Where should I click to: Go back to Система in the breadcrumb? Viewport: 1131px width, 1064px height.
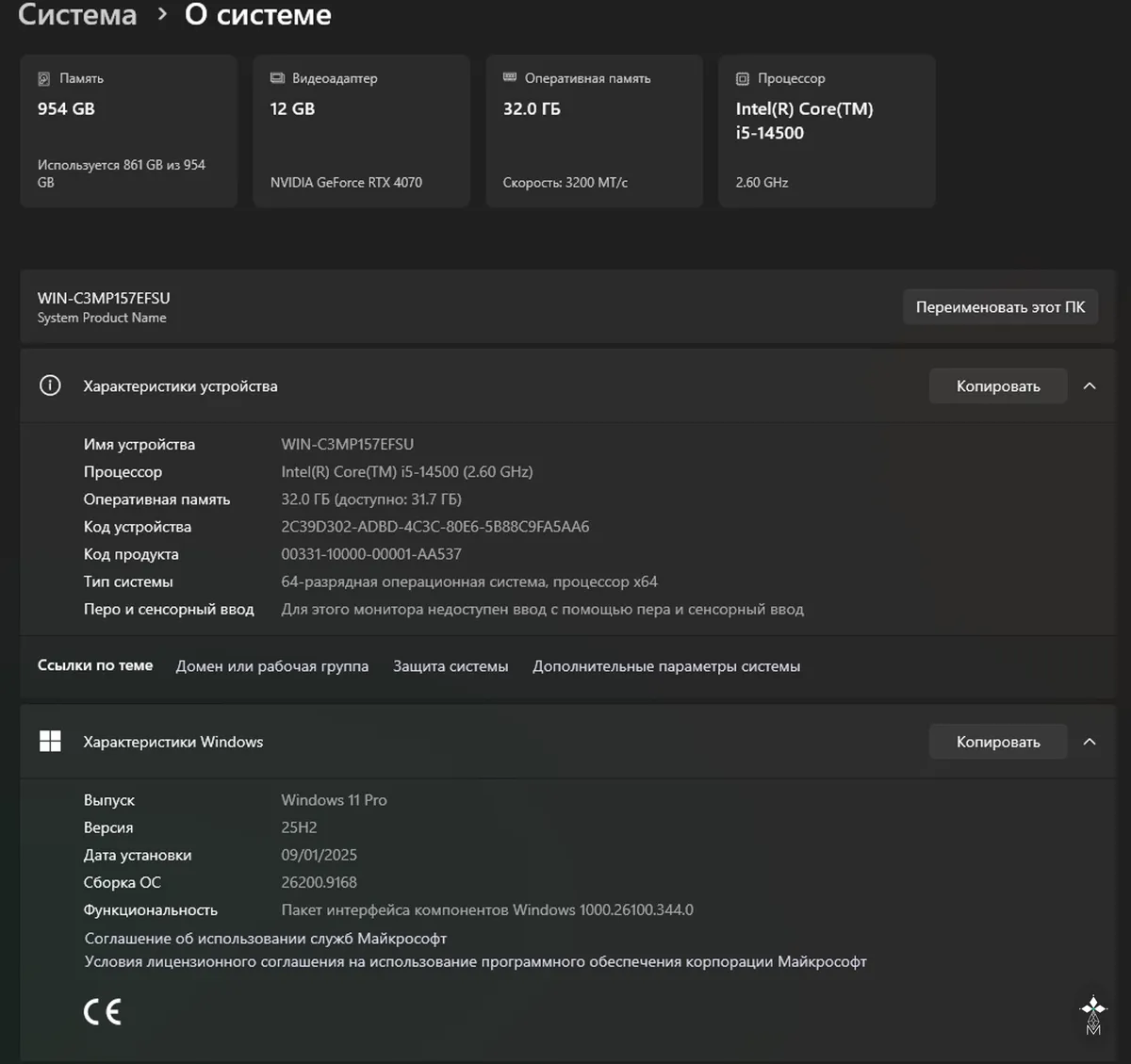(77, 15)
